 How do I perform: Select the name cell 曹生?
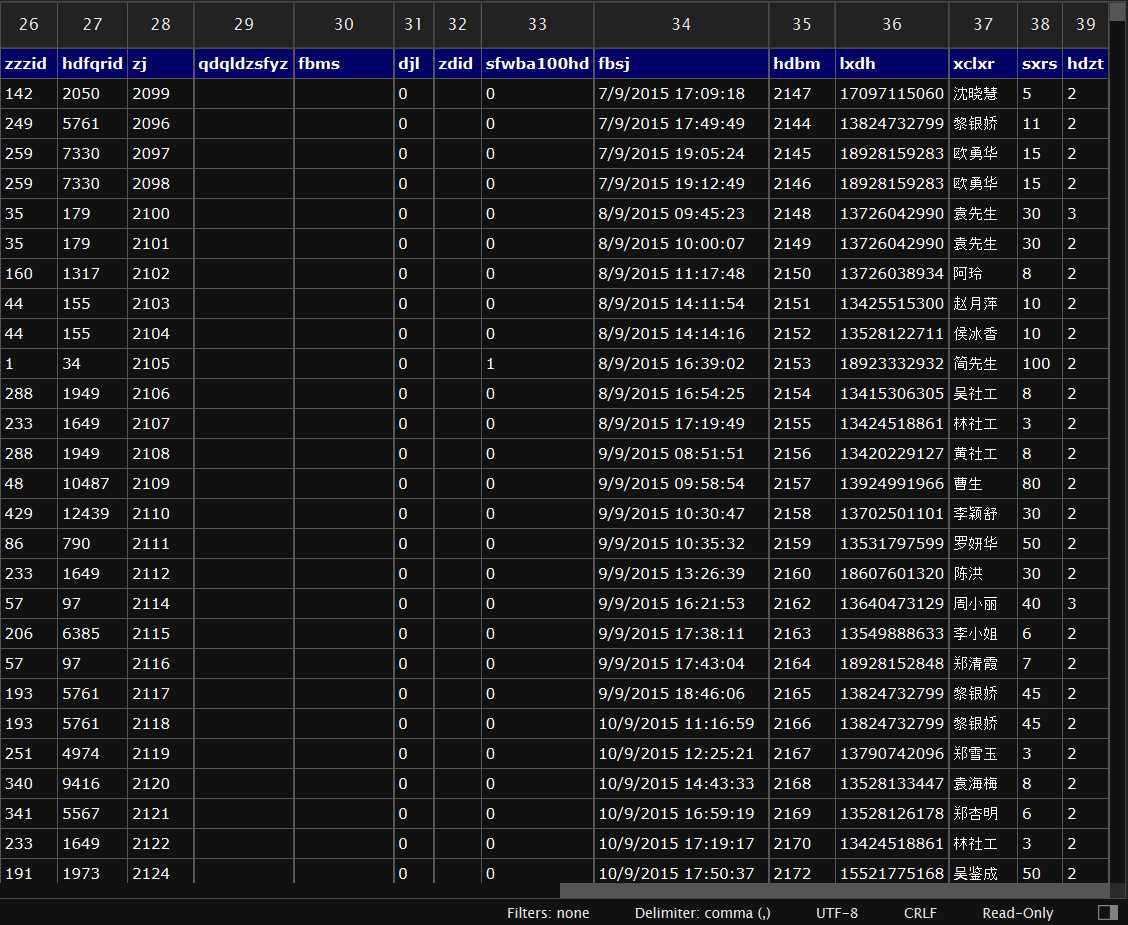pos(983,483)
